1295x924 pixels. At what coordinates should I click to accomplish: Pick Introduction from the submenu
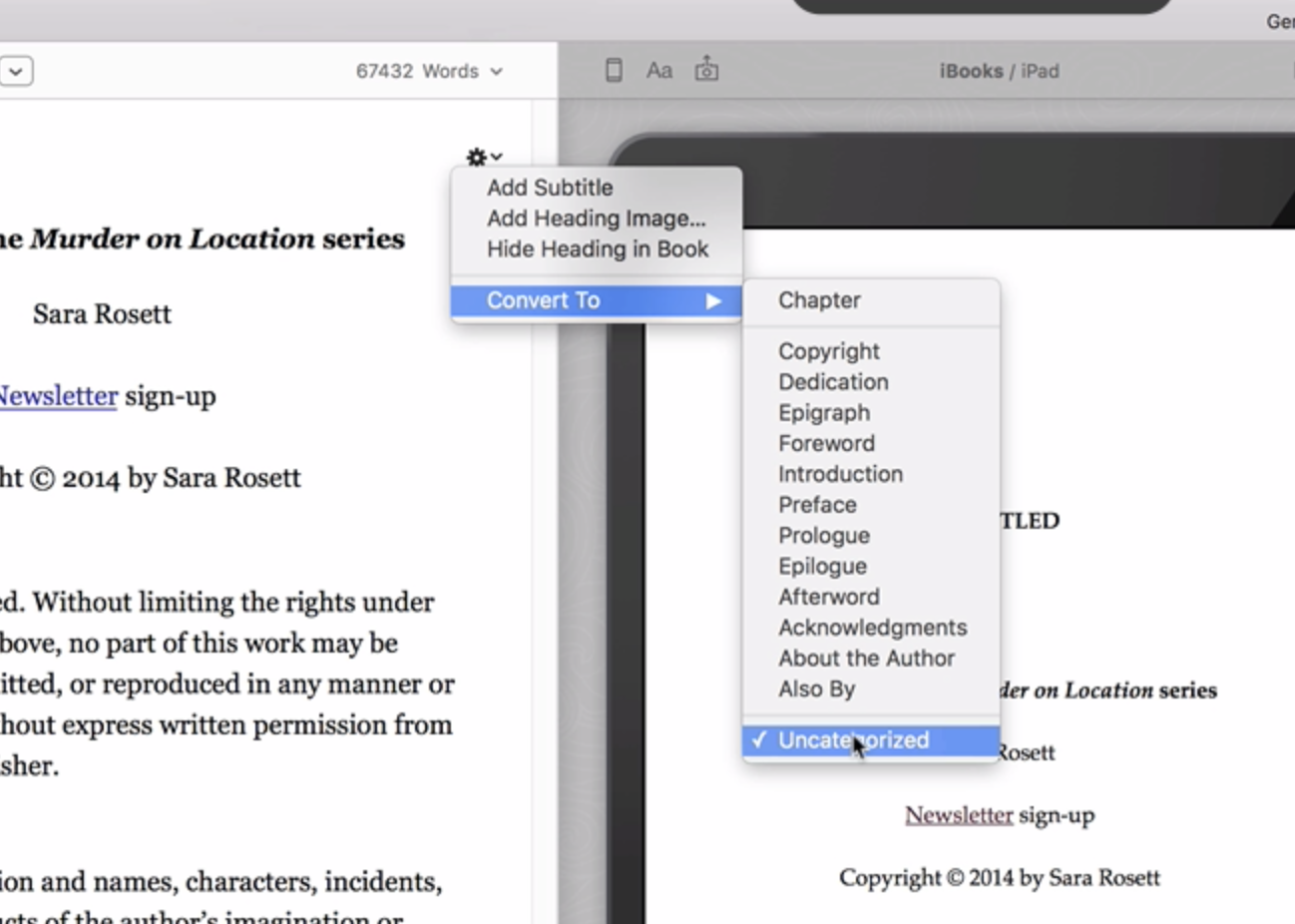871,475
